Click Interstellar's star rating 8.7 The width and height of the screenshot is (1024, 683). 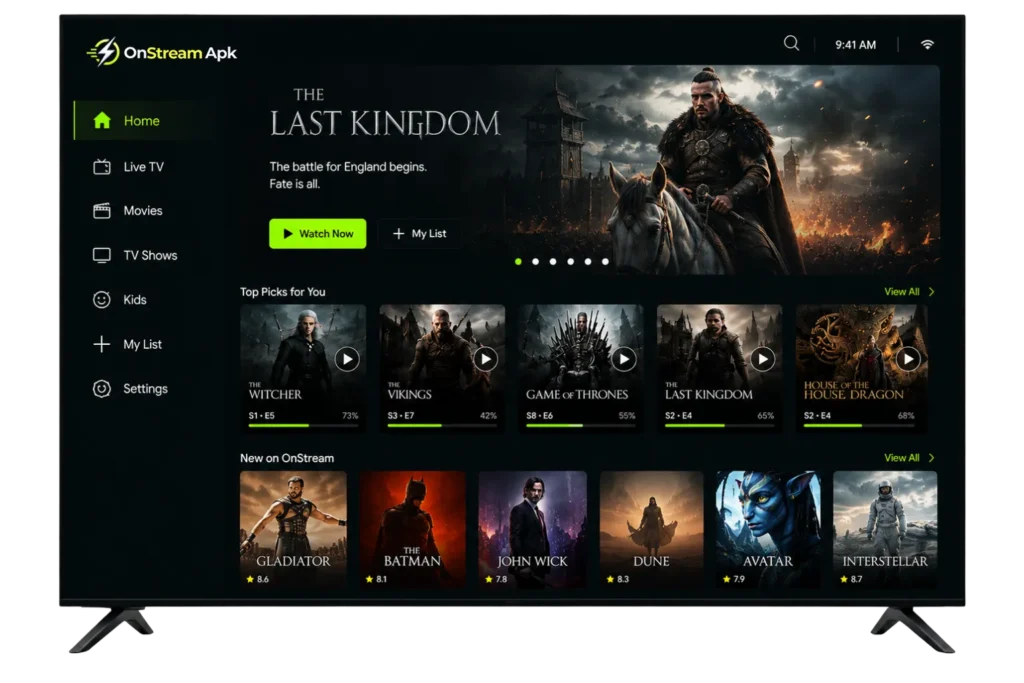pyautogui.click(x=851, y=579)
